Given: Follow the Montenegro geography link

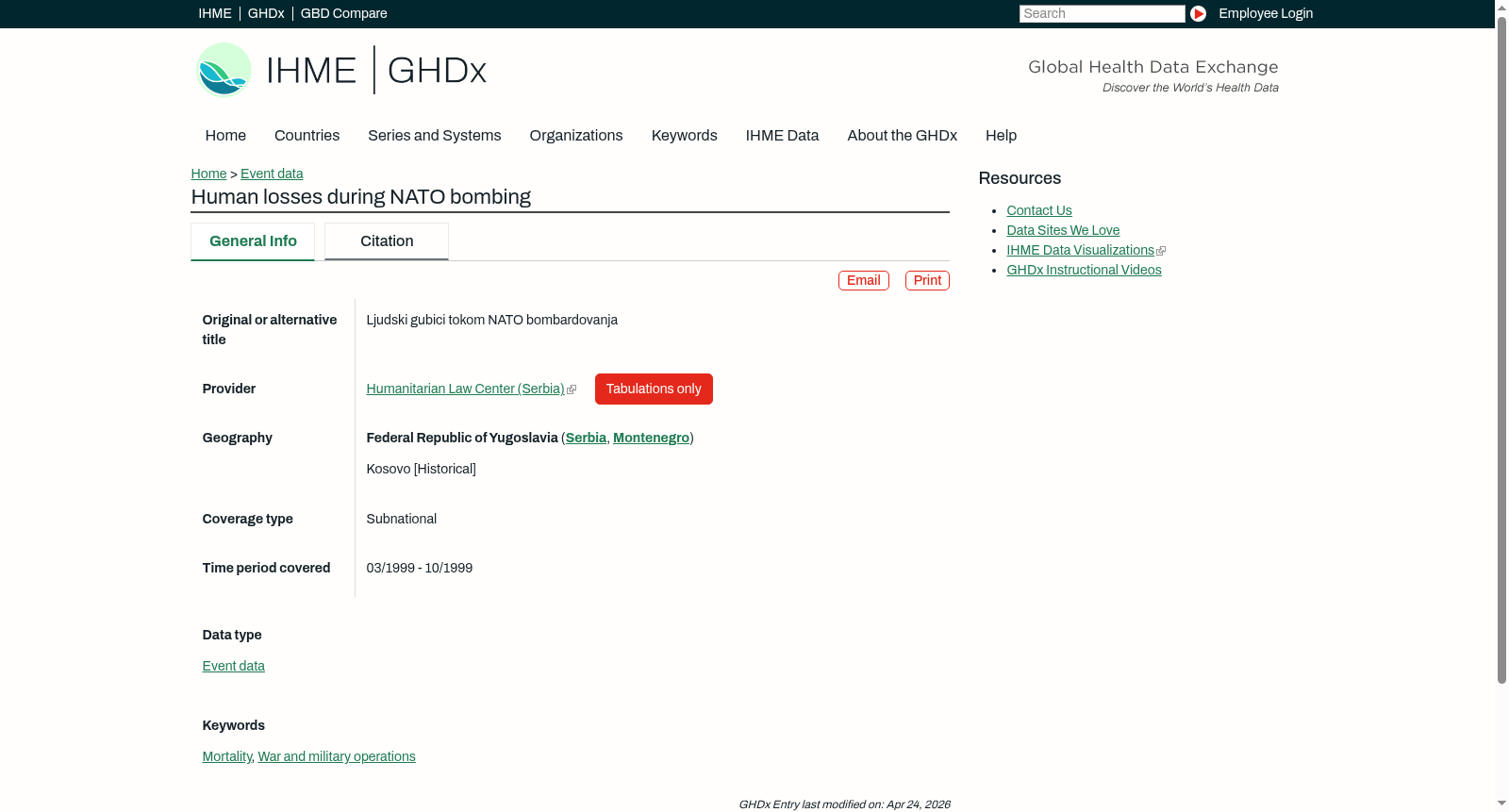Looking at the screenshot, I should (x=651, y=439).
